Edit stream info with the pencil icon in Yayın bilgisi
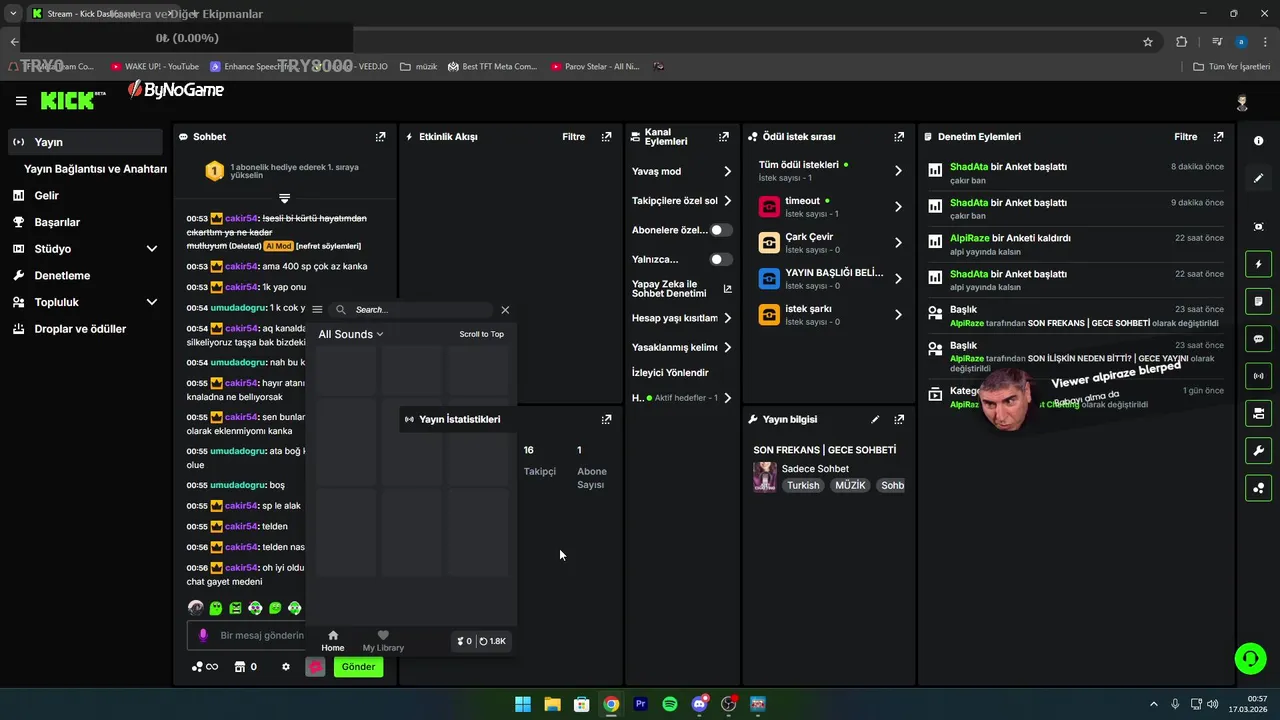Image resolution: width=1280 pixels, height=720 pixels. [x=875, y=419]
